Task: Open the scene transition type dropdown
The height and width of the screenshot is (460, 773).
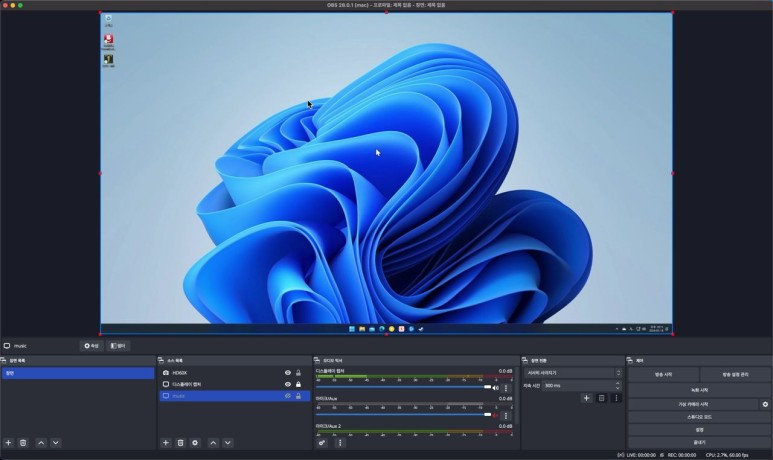Action: point(573,373)
